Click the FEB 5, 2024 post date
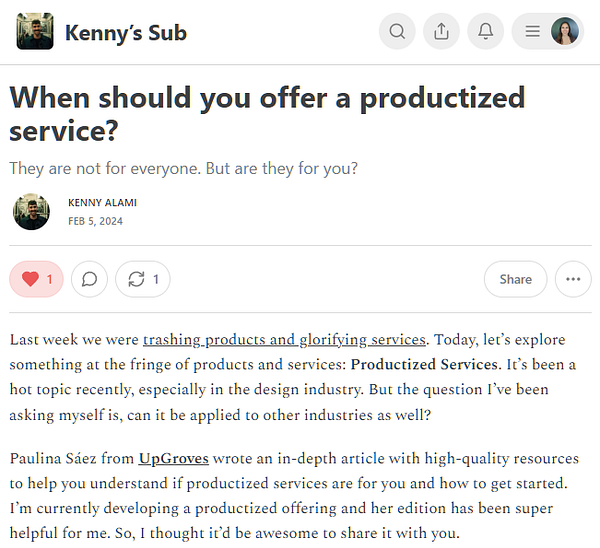Image resolution: width=600 pixels, height=548 pixels. pyautogui.click(x=95, y=221)
